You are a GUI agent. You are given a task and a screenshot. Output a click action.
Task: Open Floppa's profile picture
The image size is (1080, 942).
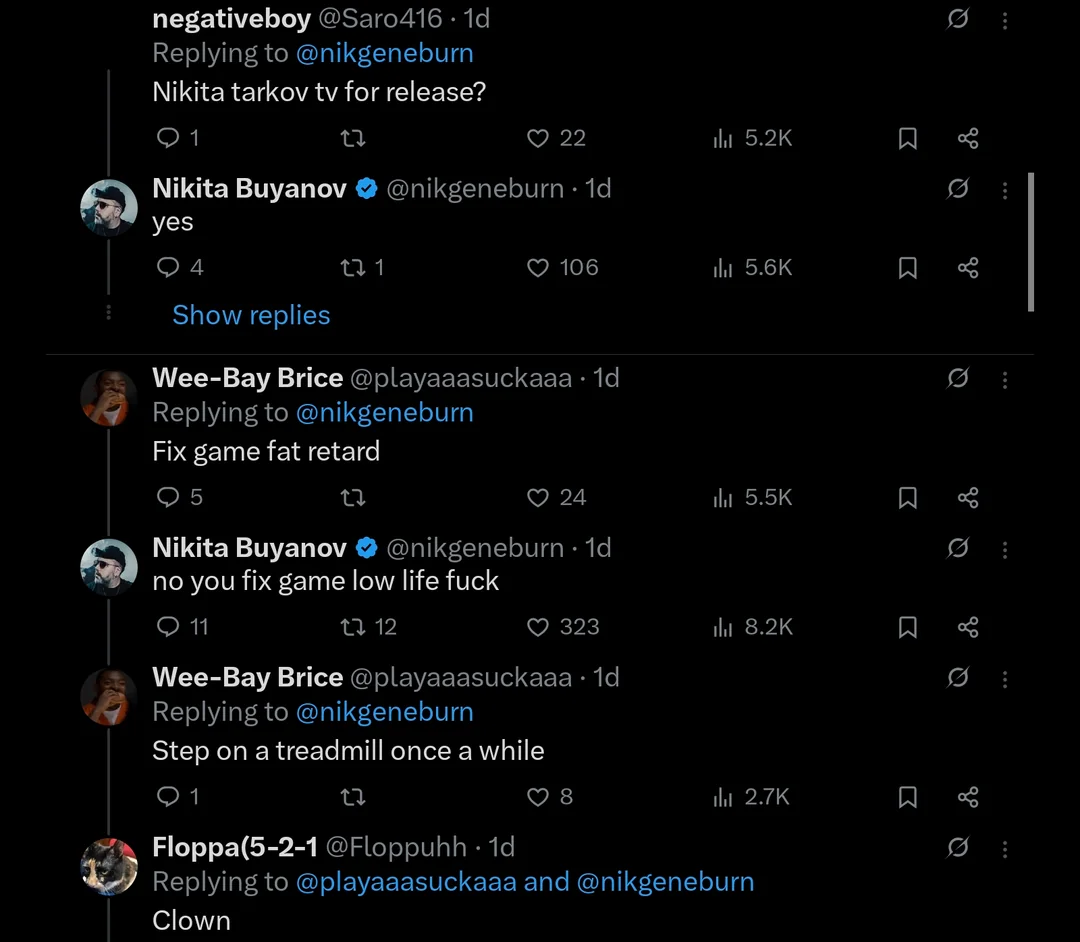(108, 866)
